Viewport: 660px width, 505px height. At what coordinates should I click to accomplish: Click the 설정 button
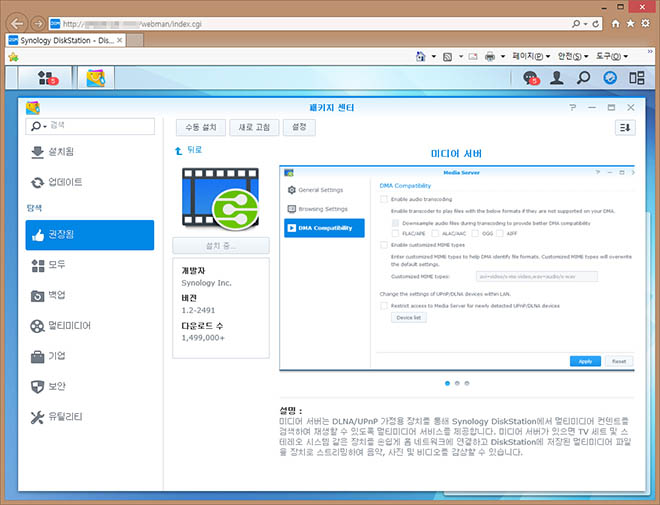click(x=299, y=127)
